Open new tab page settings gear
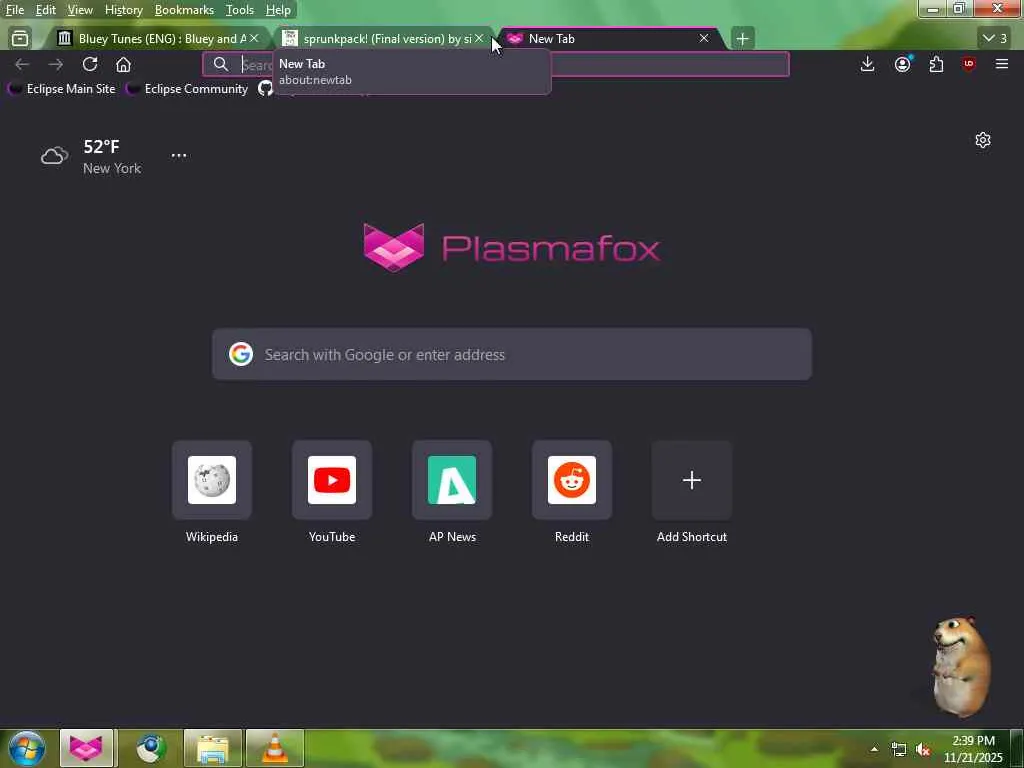Viewport: 1024px width, 768px height. point(983,140)
